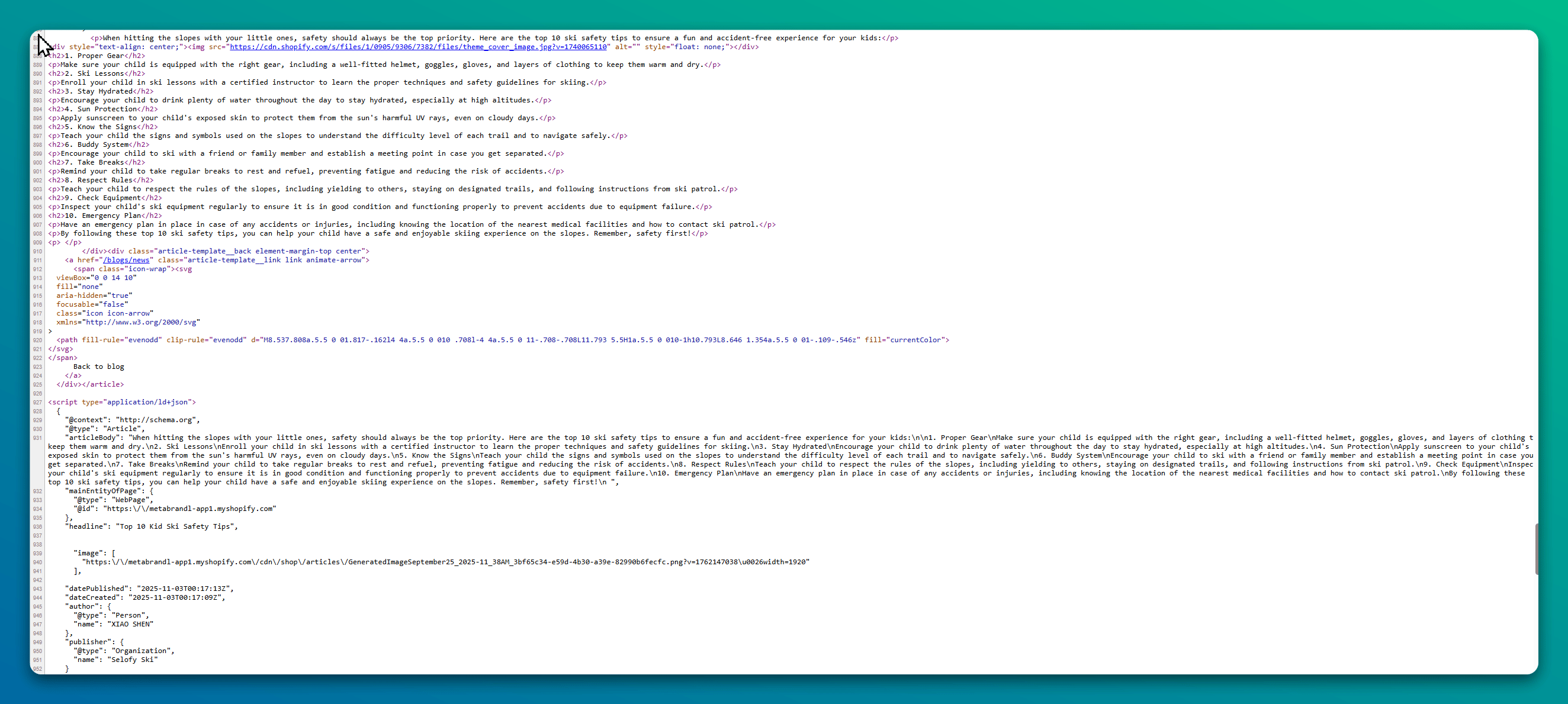This screenshot has width=1568, height=704.
Task: Select line number 931 in the gutter
Action: pos(38,438)
